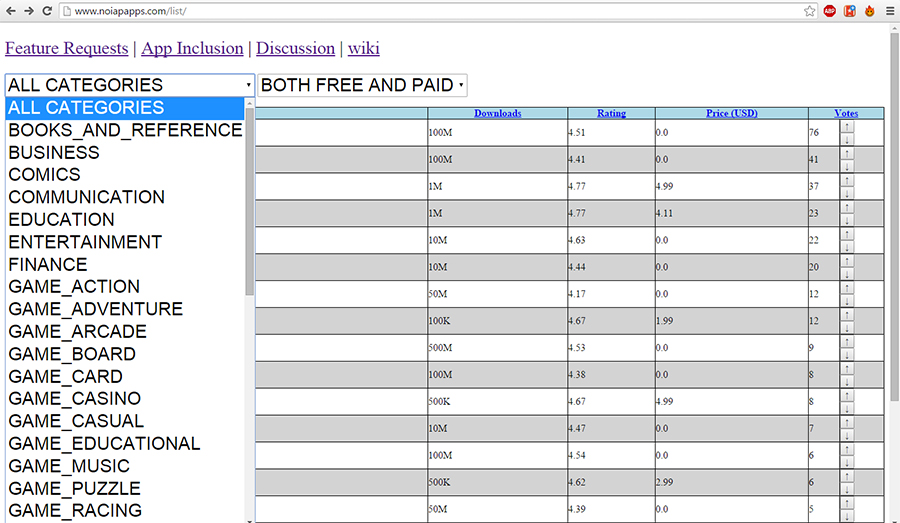Choose GAME_ARCADE from the list
Screen dimensions: 900x523
(125, 331)
